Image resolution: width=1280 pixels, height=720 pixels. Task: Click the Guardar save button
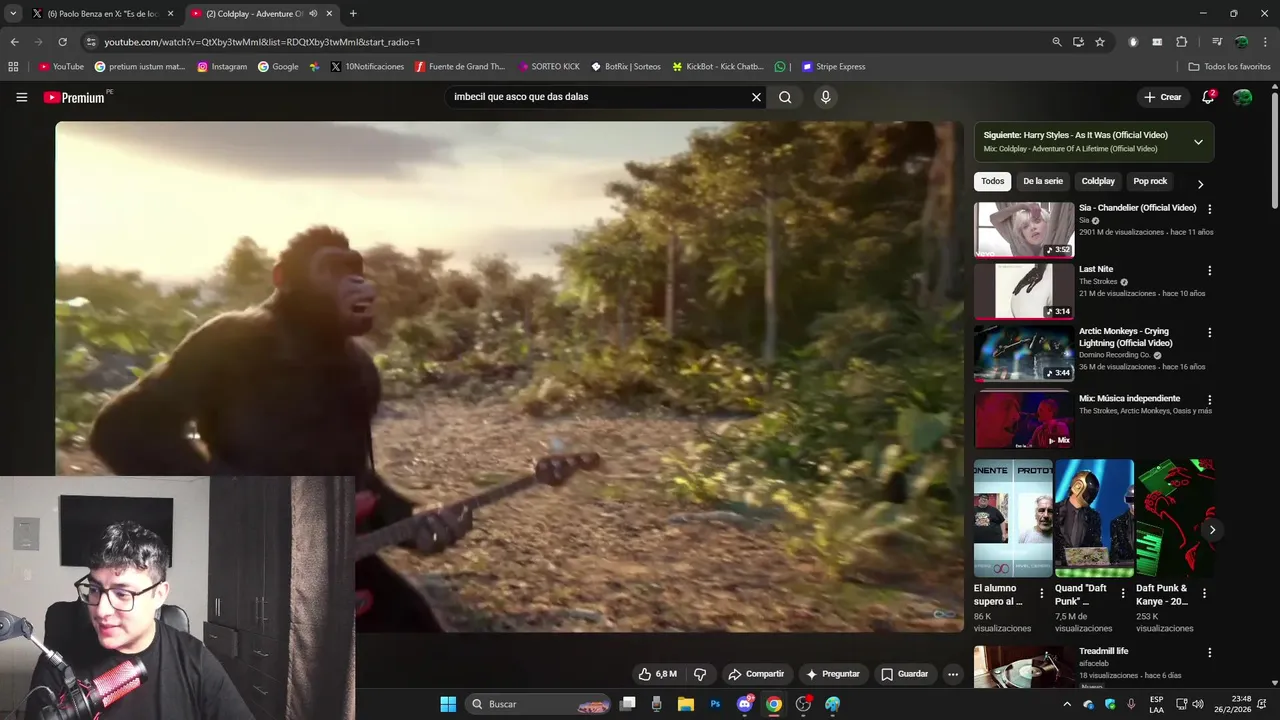(904, 674)
